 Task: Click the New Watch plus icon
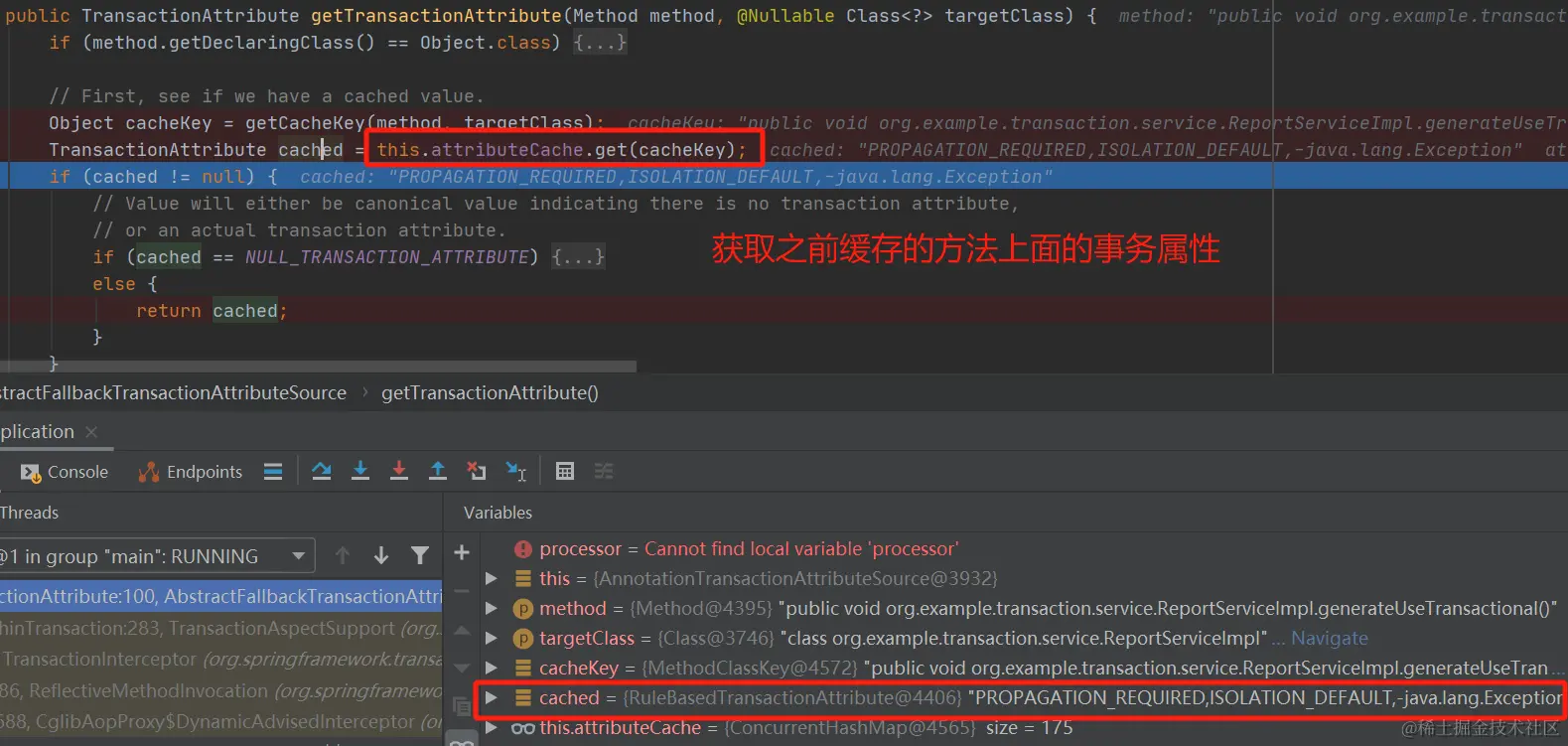point(462,552)
